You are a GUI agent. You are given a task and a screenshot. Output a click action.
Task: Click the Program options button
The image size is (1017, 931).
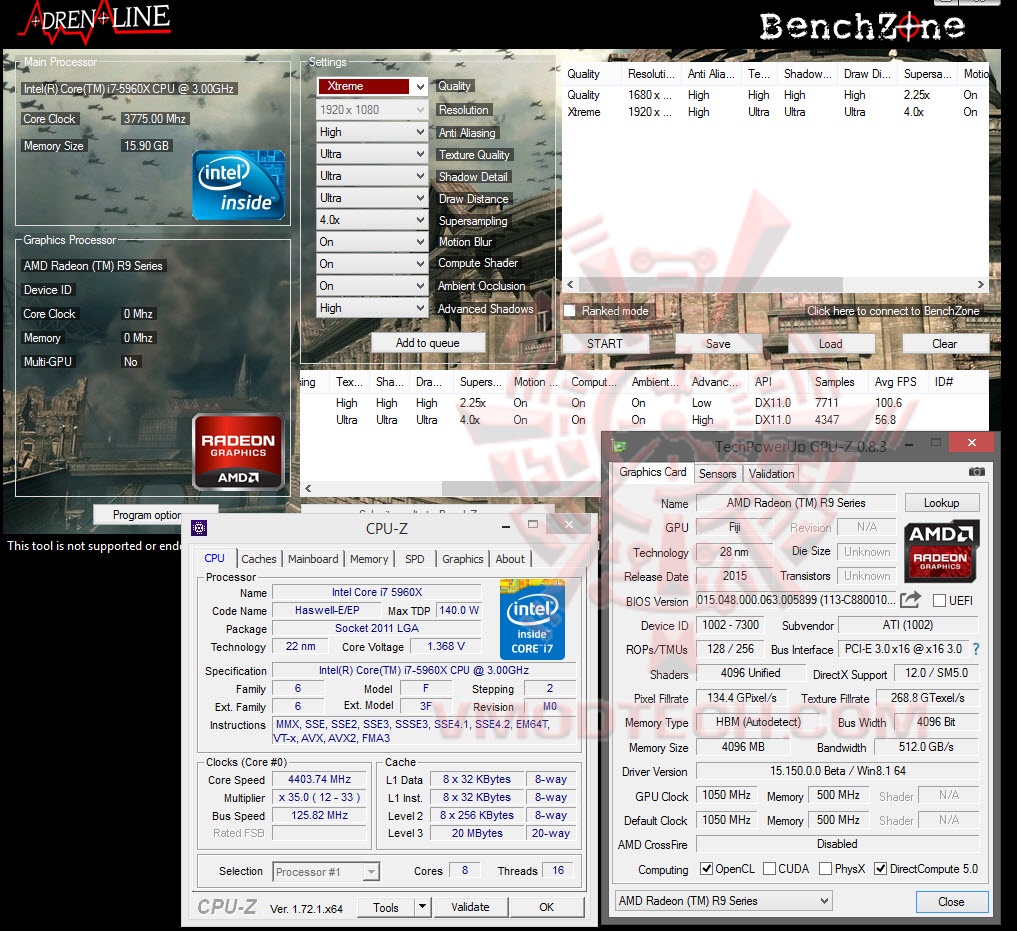[x=156, y=514]
